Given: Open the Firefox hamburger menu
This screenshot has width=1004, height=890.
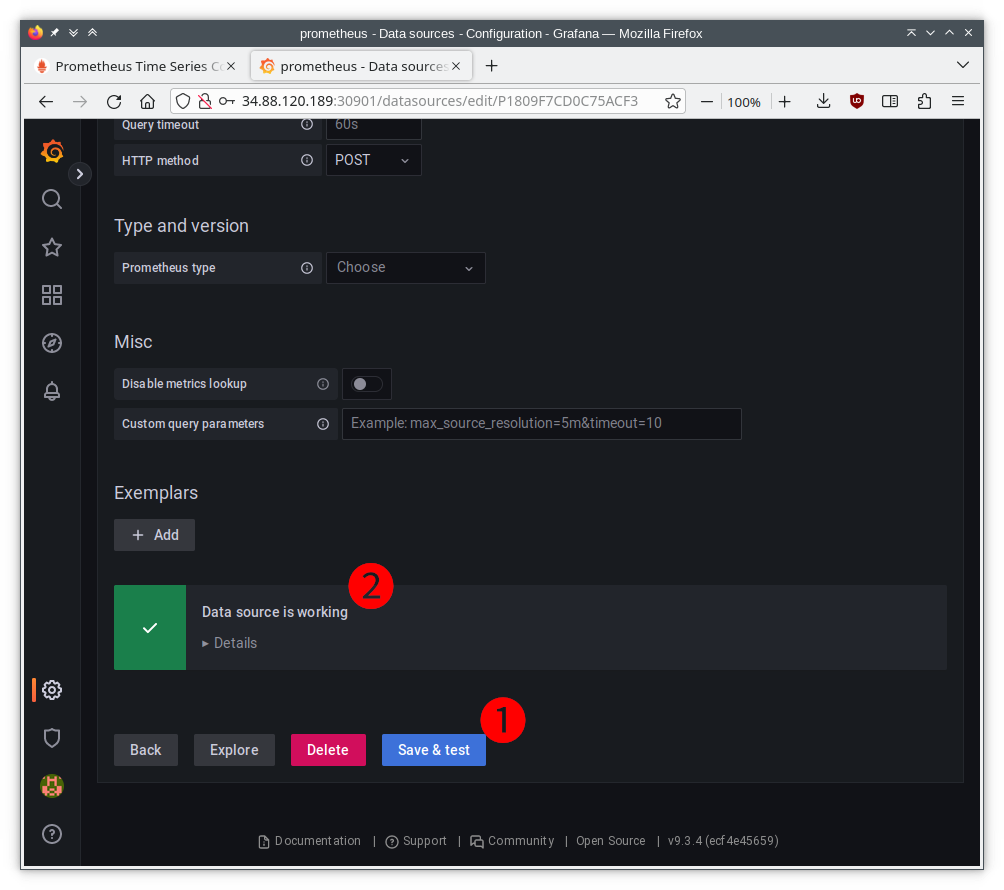Looking at the screenshot, I should tap(958, 101).
